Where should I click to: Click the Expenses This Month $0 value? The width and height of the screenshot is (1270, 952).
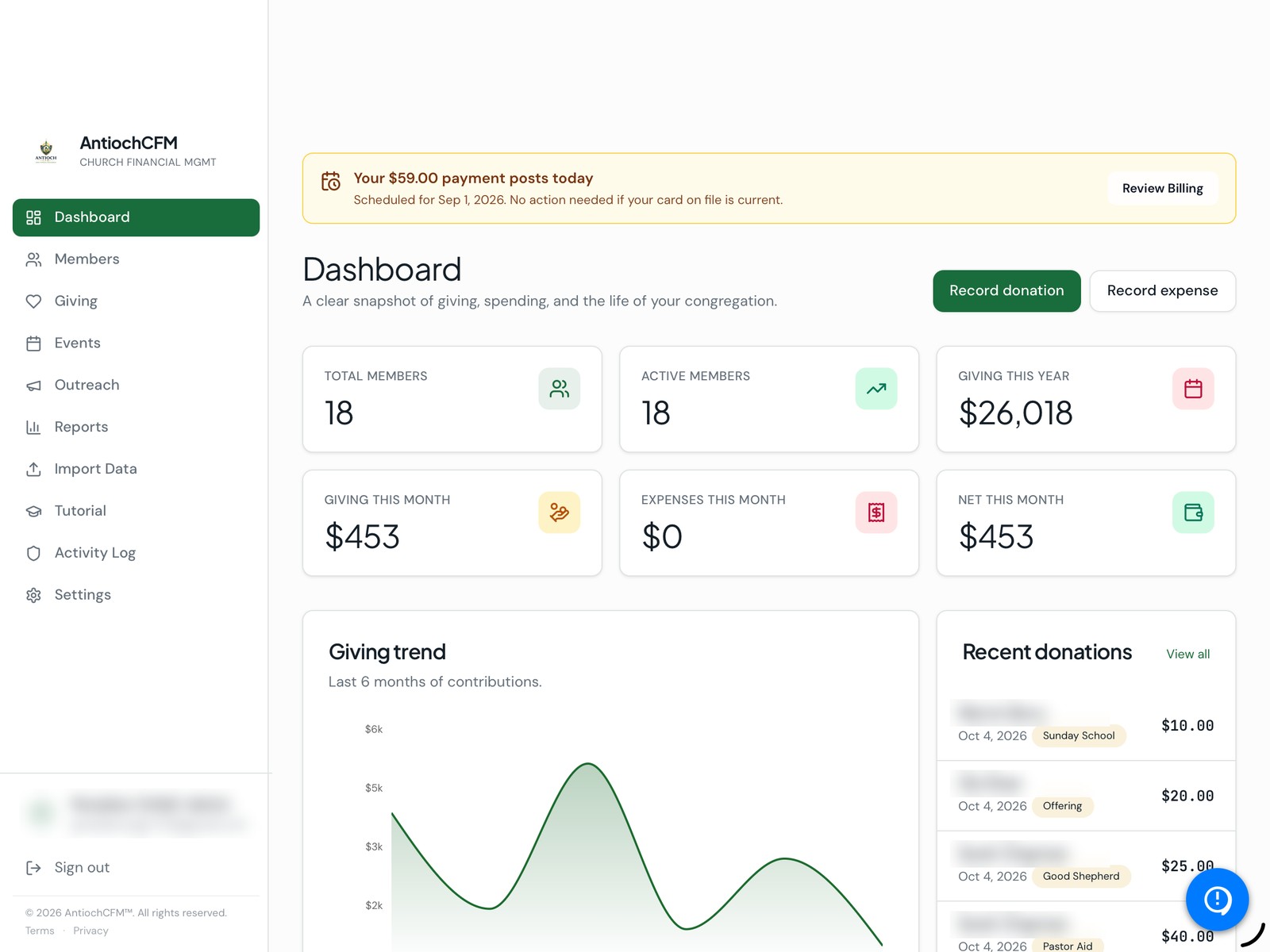(x=662, y=537)
